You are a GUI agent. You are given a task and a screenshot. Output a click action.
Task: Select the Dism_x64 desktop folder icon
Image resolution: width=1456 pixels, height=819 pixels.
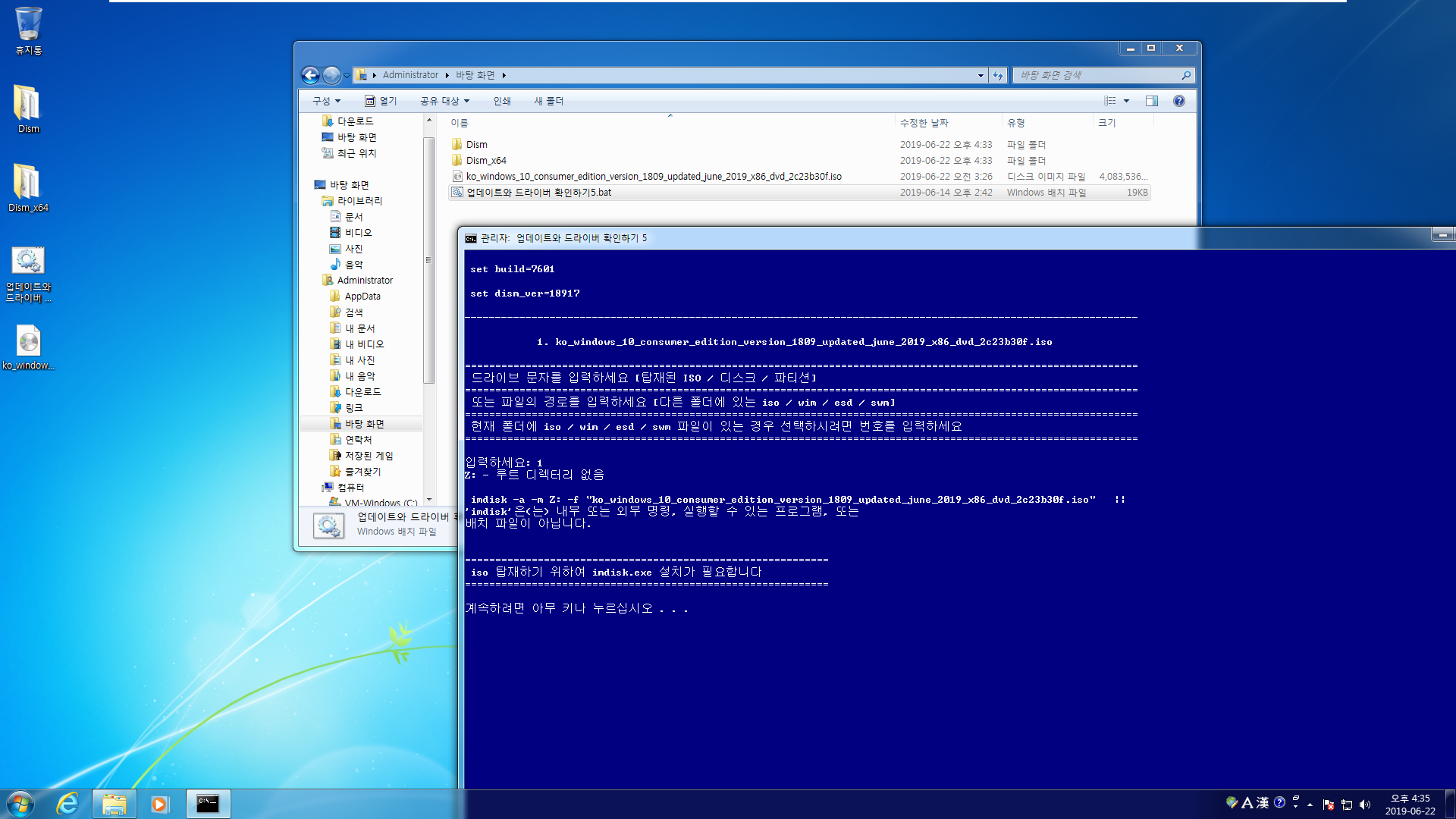pyautogui.click(x=28, y=187)
